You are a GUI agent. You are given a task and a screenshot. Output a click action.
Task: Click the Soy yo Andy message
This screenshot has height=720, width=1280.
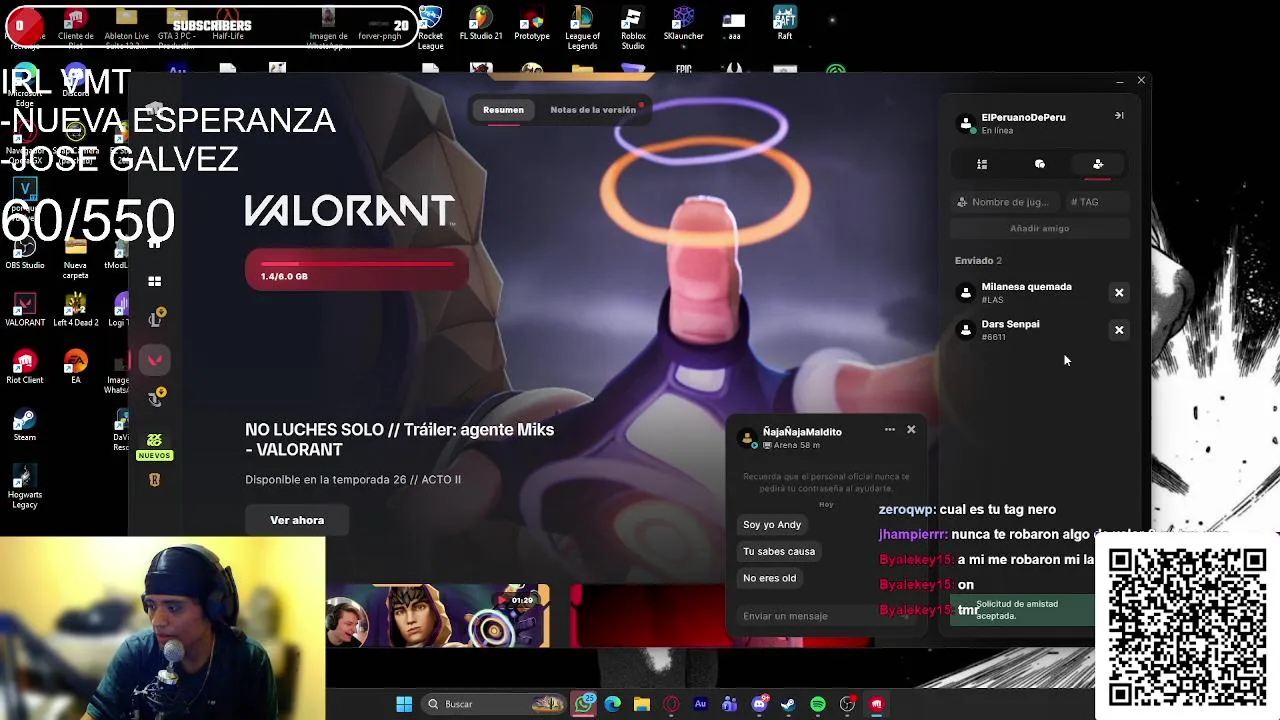772,525
